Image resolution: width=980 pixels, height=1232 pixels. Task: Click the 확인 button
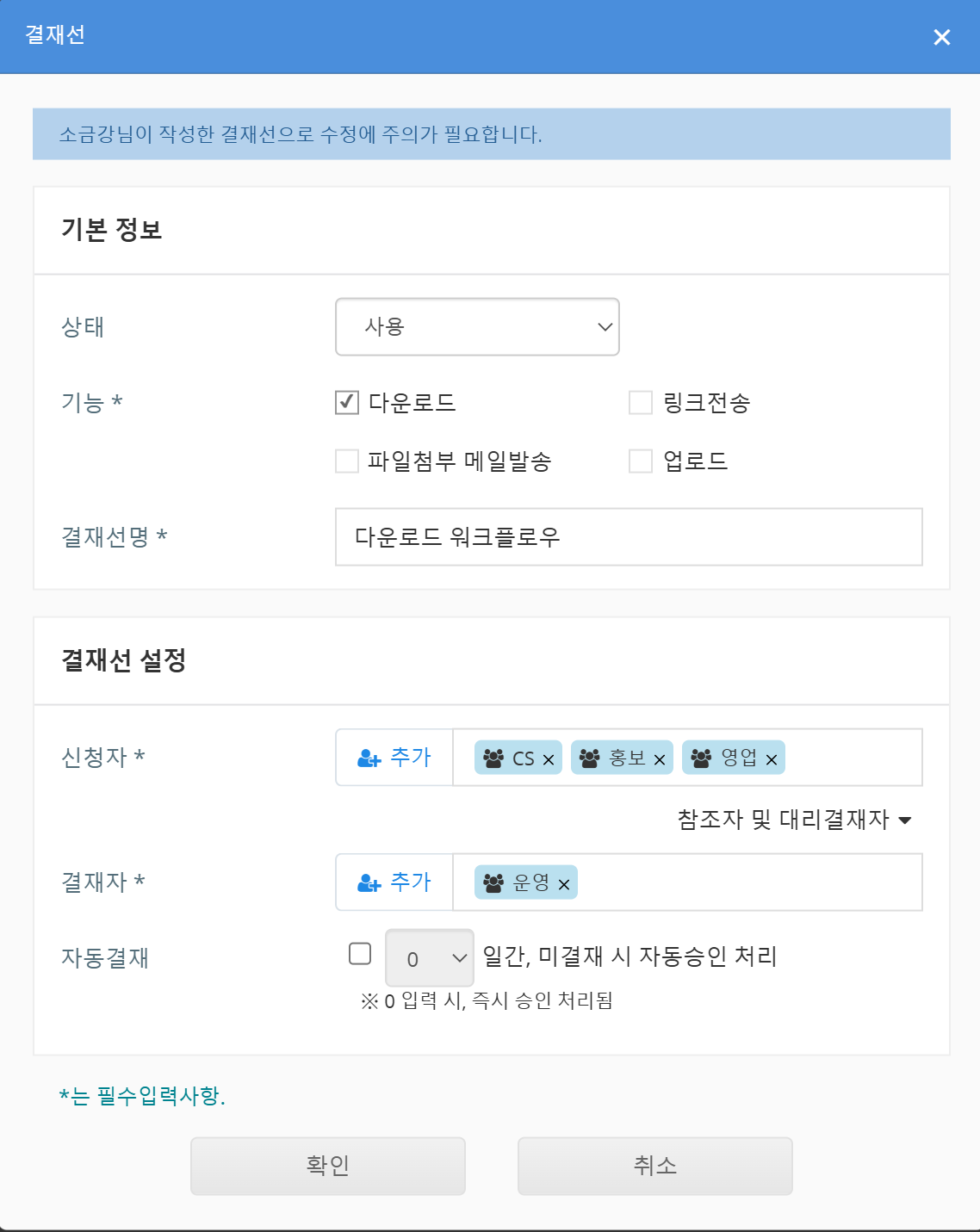[x=328, y=1166]
